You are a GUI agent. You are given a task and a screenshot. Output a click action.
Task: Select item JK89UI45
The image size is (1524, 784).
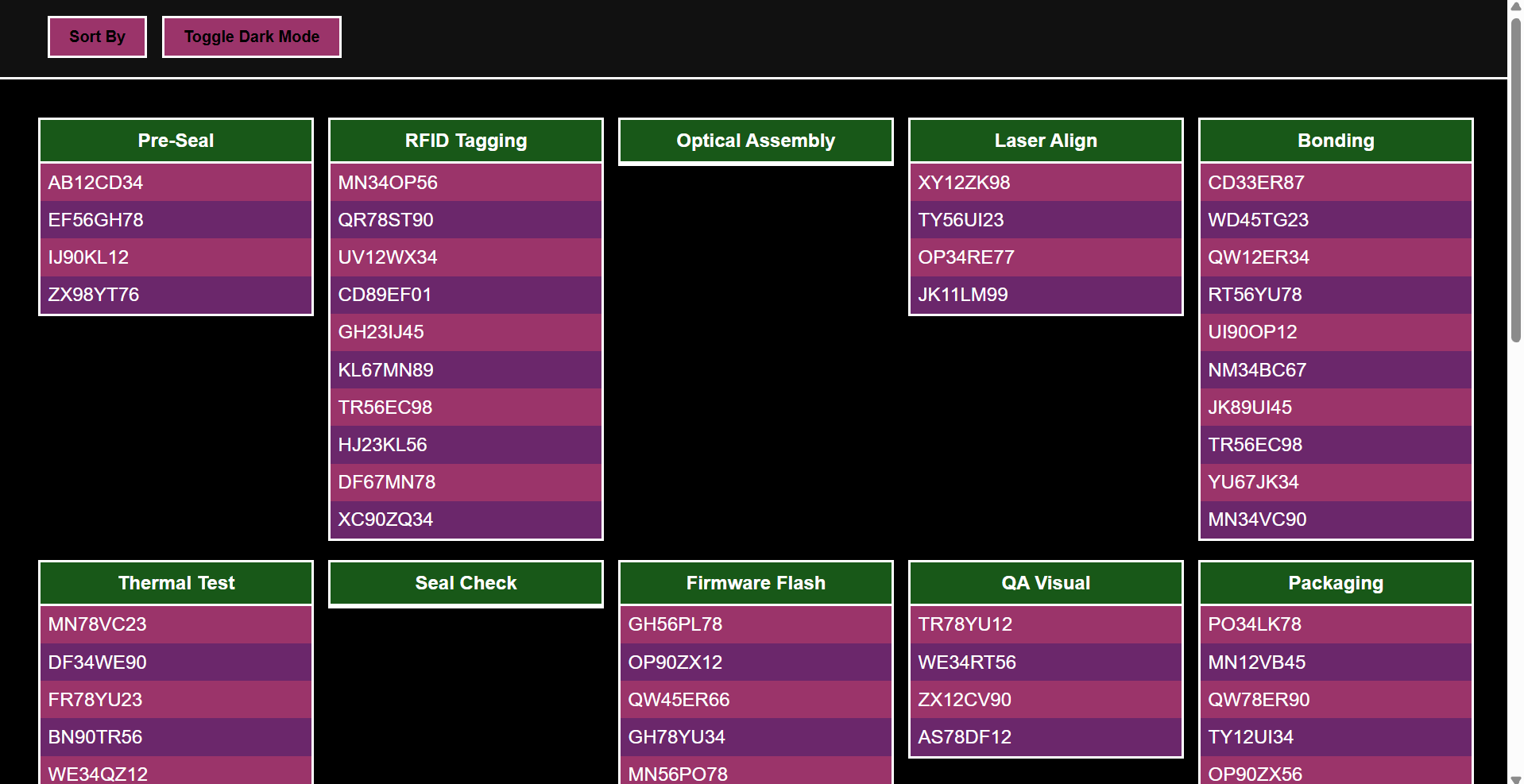[1336, 407]
